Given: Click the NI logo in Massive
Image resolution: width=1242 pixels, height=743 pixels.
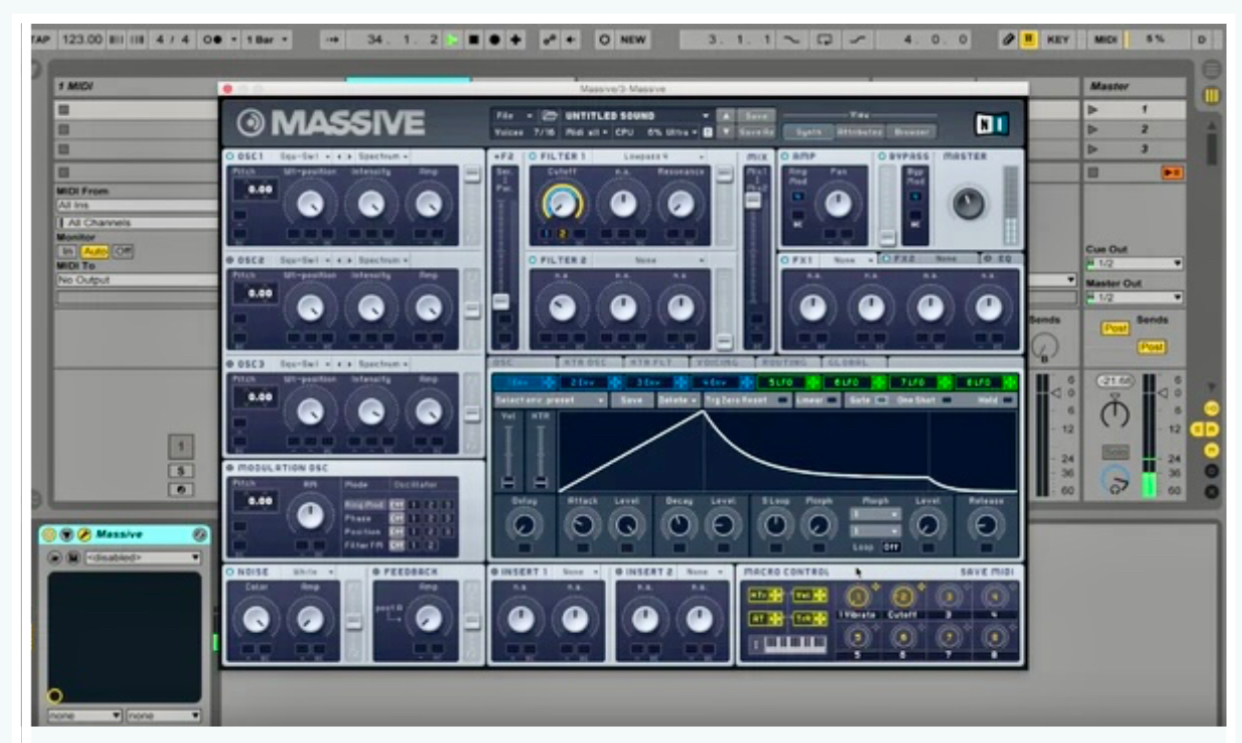Looking at the screenshot, I should 991,124.
